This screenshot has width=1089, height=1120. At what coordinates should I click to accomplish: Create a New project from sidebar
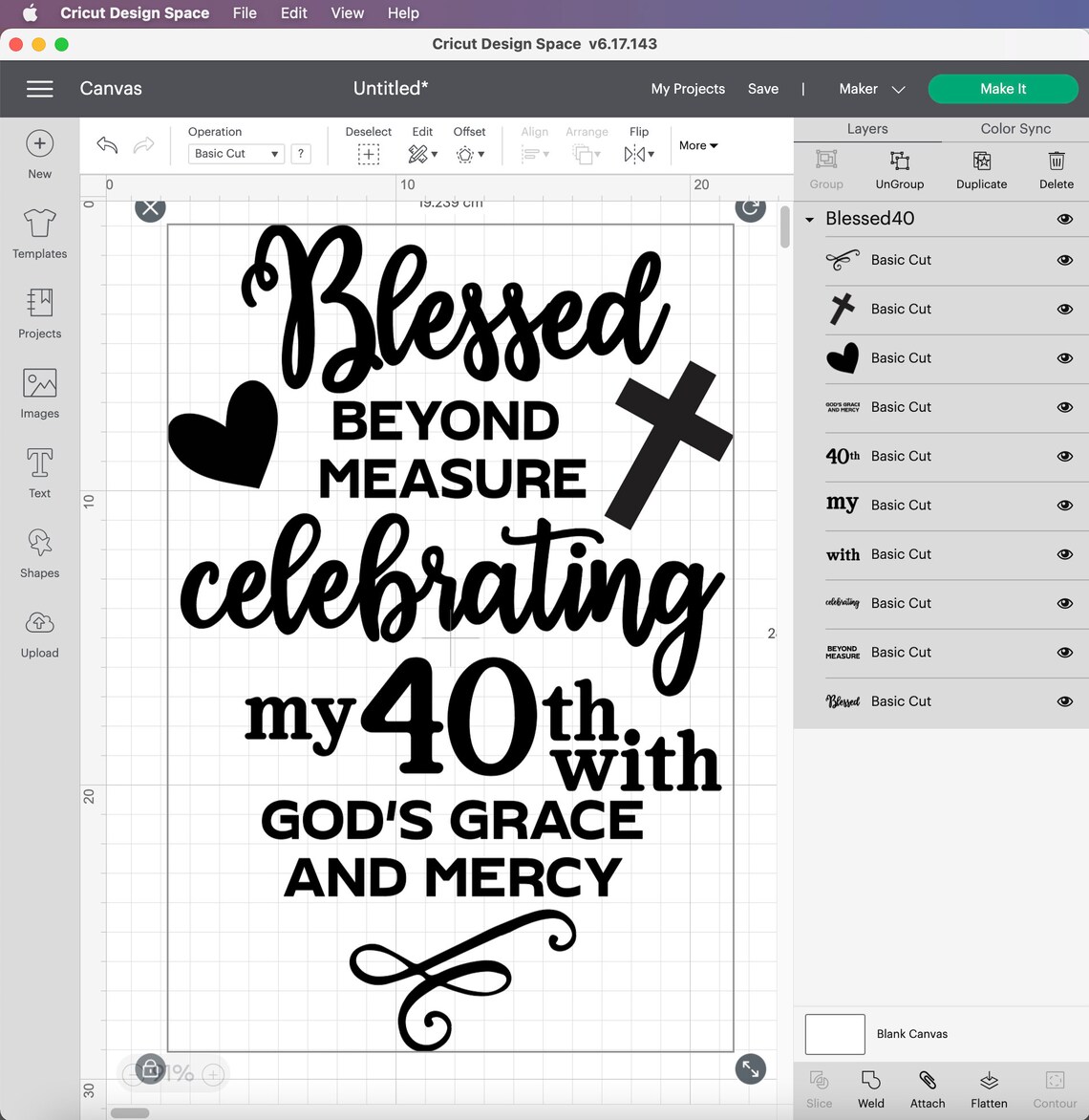click(39, 154)
